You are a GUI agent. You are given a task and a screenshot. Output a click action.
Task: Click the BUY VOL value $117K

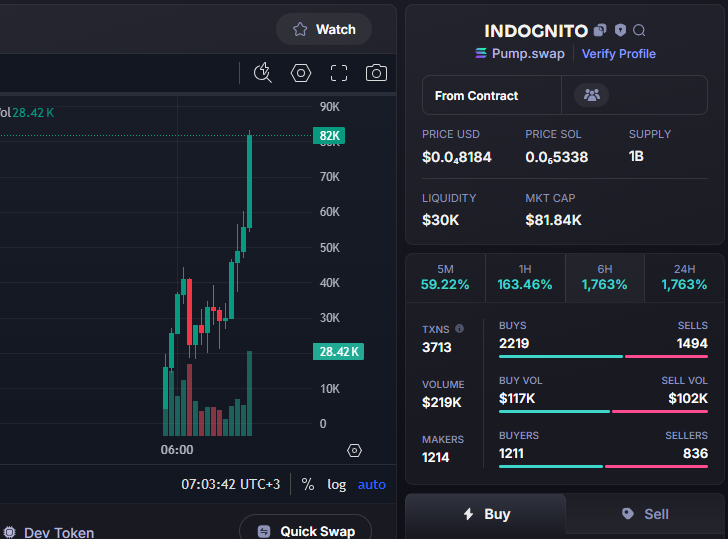(517, 398)
